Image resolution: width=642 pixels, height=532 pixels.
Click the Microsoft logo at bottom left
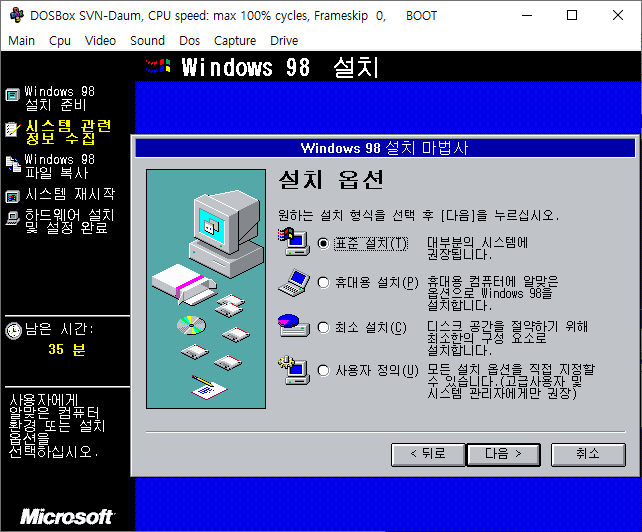click(x=68, y=517)
